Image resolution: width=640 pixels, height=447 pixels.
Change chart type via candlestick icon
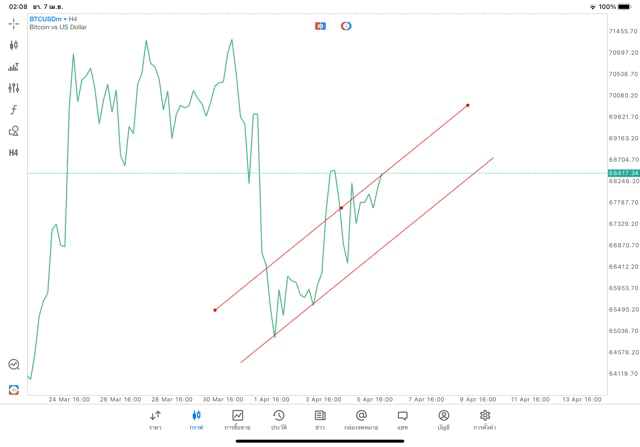point(14,45)
